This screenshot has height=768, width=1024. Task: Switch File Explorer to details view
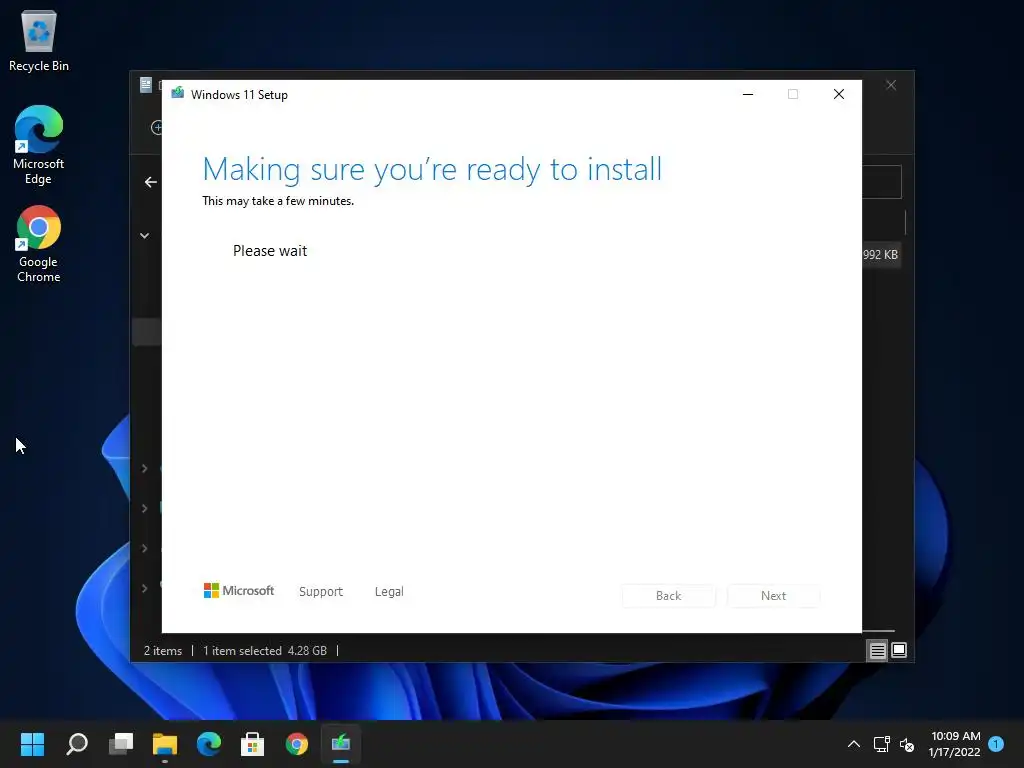[877, 650]
